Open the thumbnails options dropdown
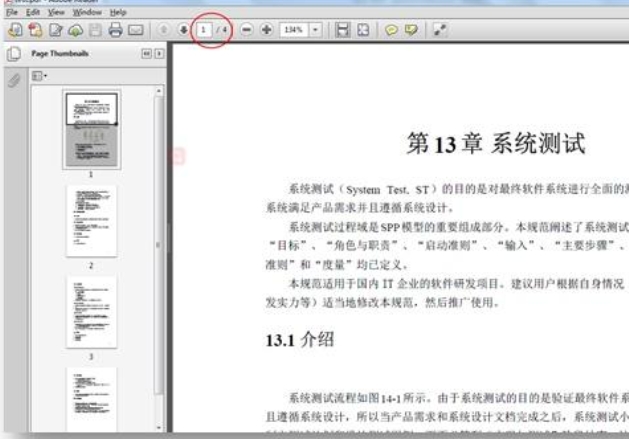The image size is (629, 439). pyautogui.click(x=39, y=76)
